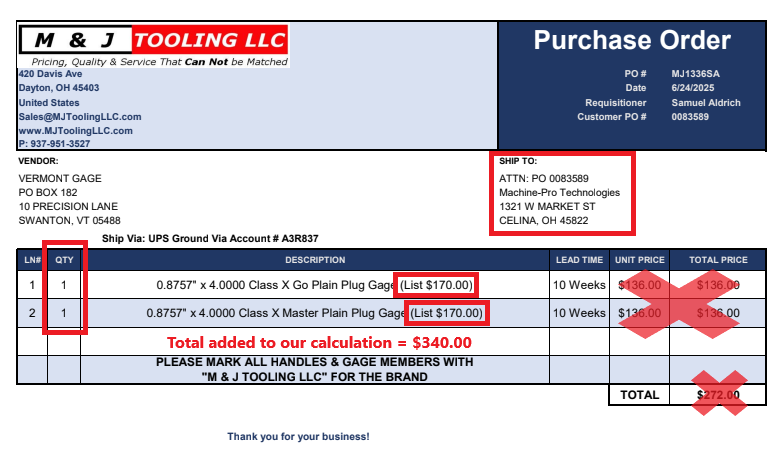Click requisitioner name Samuel Aldrich
This screenshot has height=454, width=784.
[706, 103]
